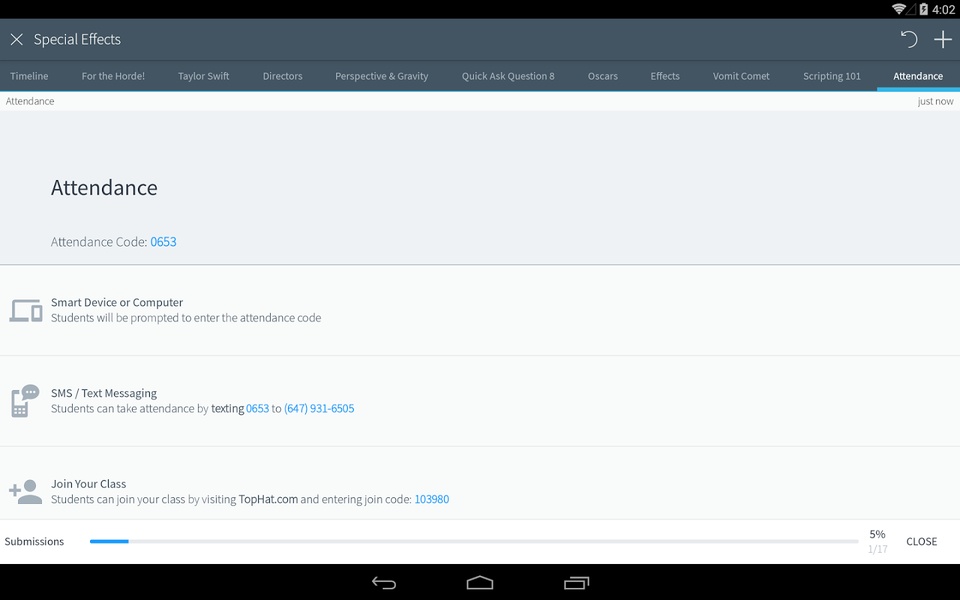Image resolution: width=960 pixels, height=600 pixels.
Task: Tap the add-person Join Your Class icon
Action: (26, 492)
